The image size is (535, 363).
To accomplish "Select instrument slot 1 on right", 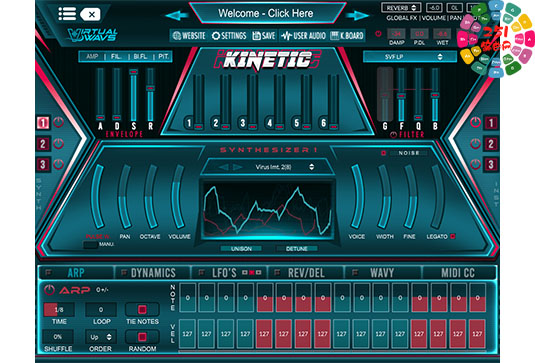I will (x=491, y=123).
